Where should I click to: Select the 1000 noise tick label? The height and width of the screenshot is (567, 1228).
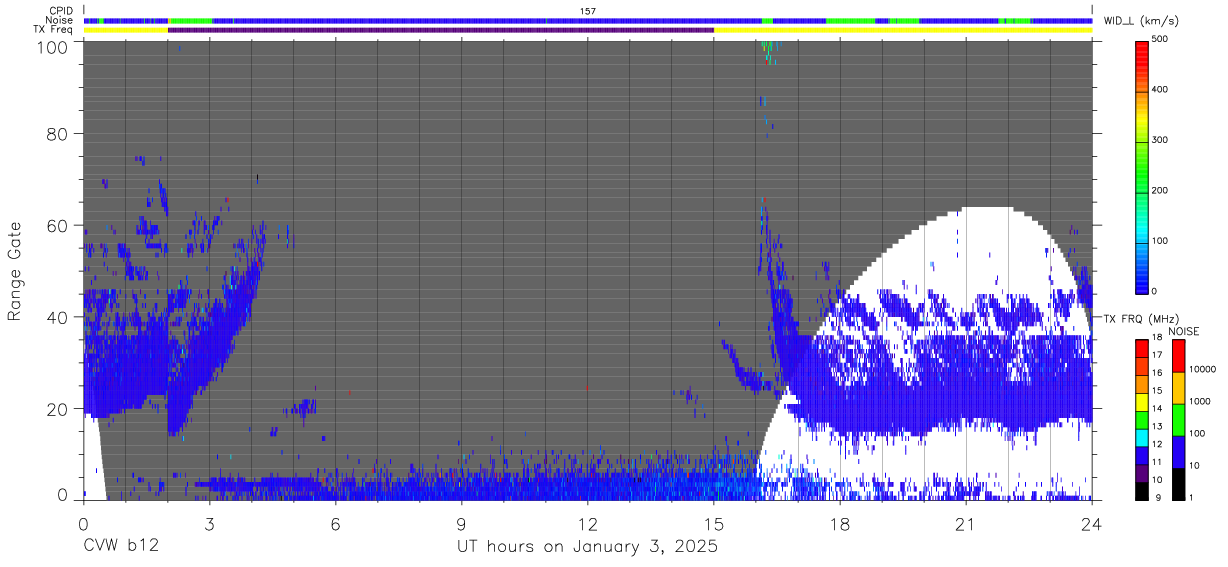click(1198, 402)
